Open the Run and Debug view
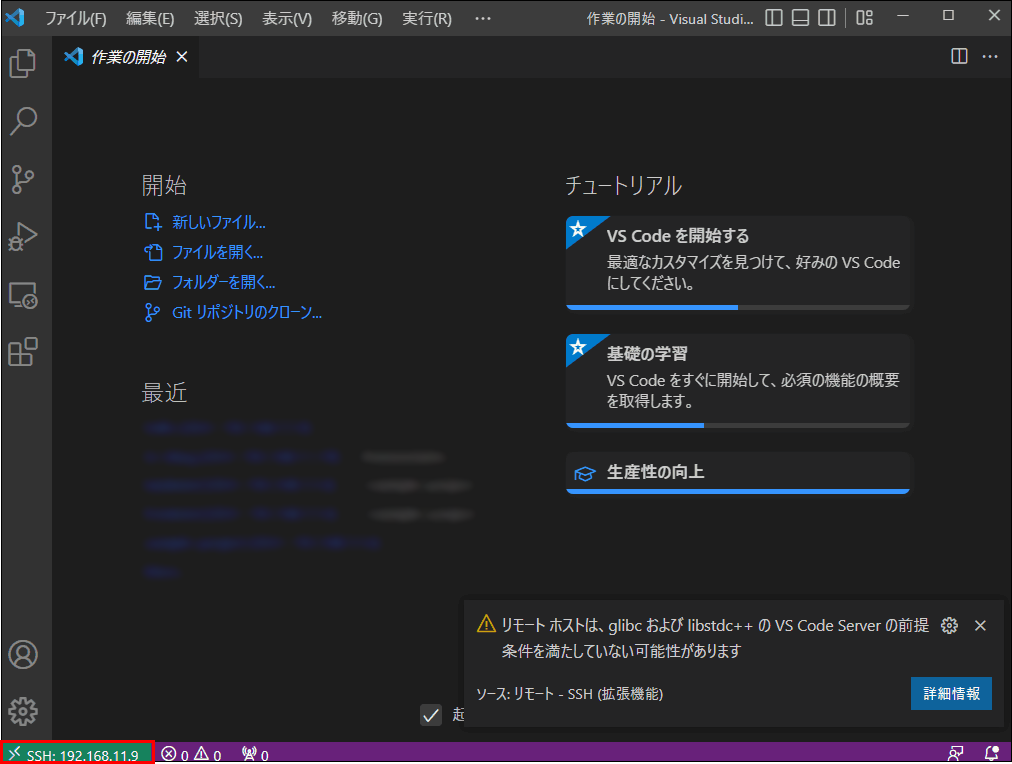Image resolution: width=1012 pixels, height=764 pixels. (x=23, y=236)
